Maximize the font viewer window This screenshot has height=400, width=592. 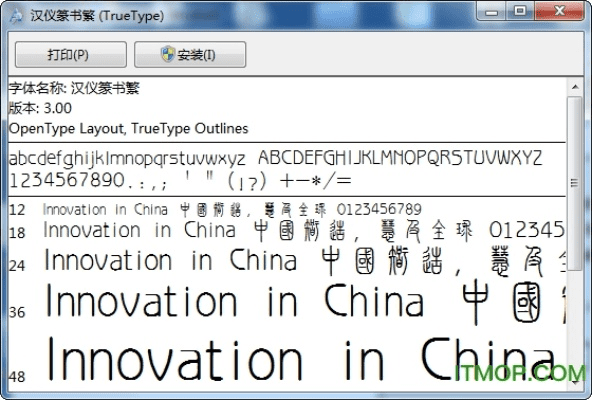click(x=520, y=11)
